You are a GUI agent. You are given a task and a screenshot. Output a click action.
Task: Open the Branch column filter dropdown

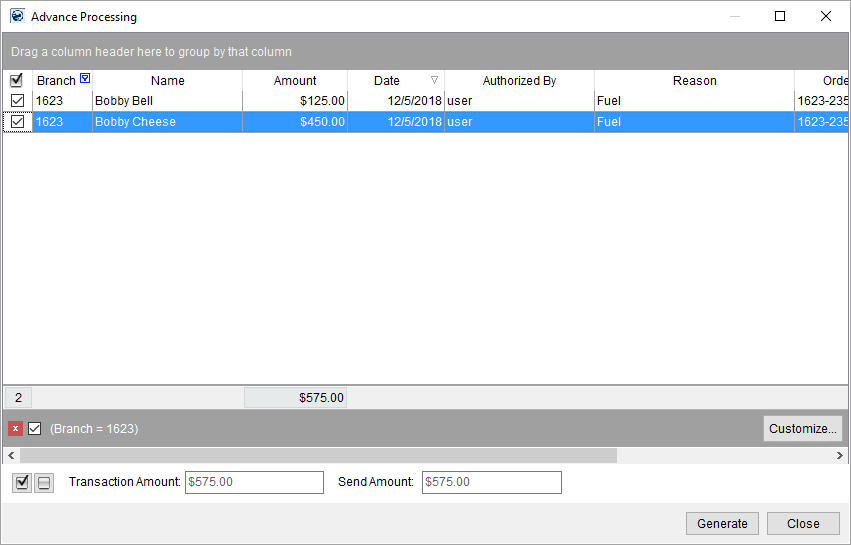pyautogui.click(x=85, y=79)
